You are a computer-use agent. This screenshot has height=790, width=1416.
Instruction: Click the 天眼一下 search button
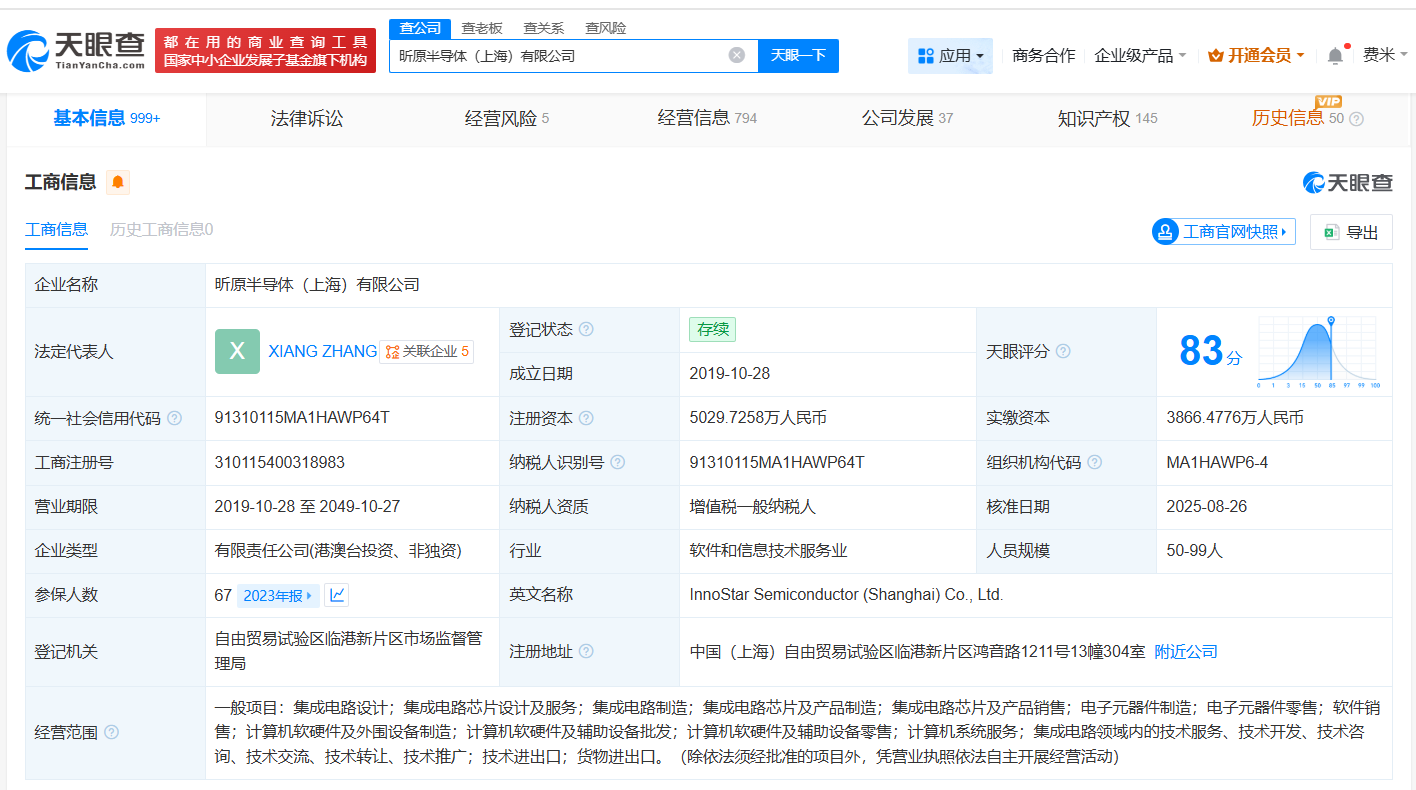coord(798,55)
